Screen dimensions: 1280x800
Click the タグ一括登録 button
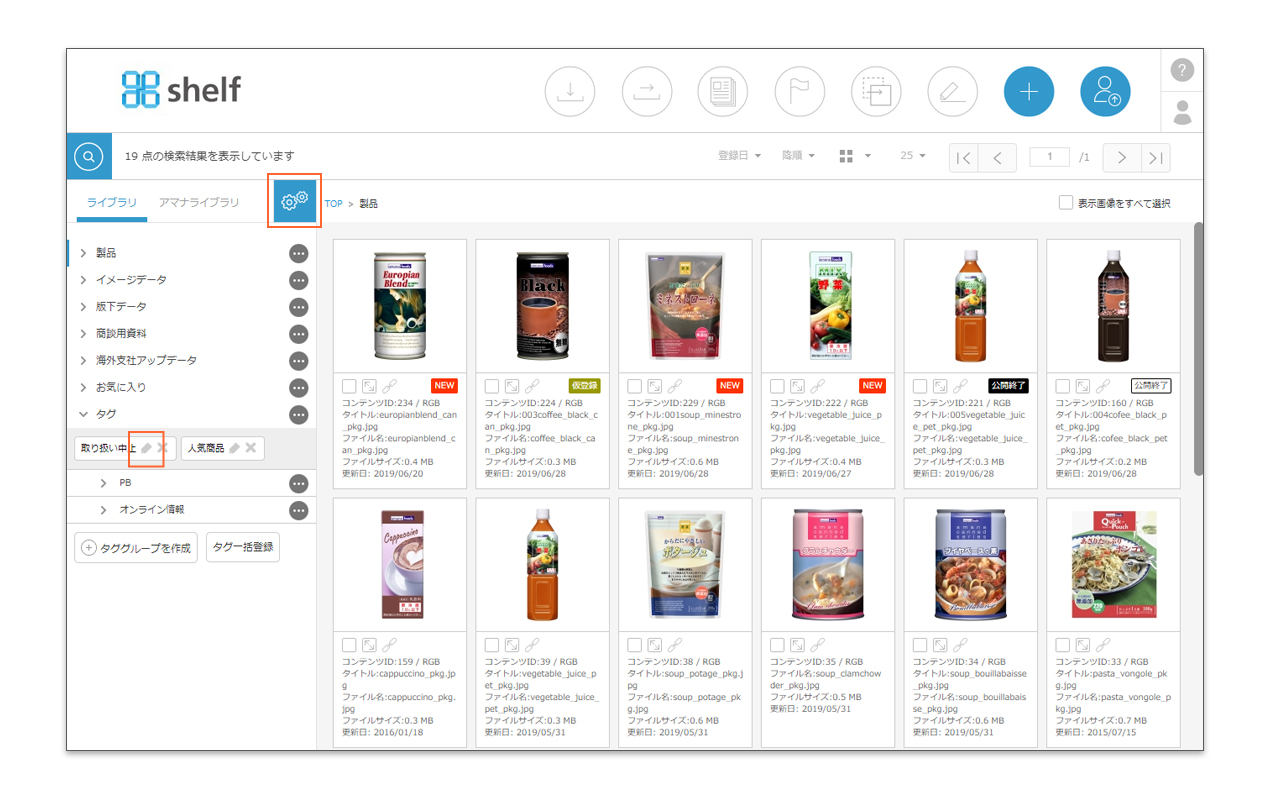click(x=243, y=547)
